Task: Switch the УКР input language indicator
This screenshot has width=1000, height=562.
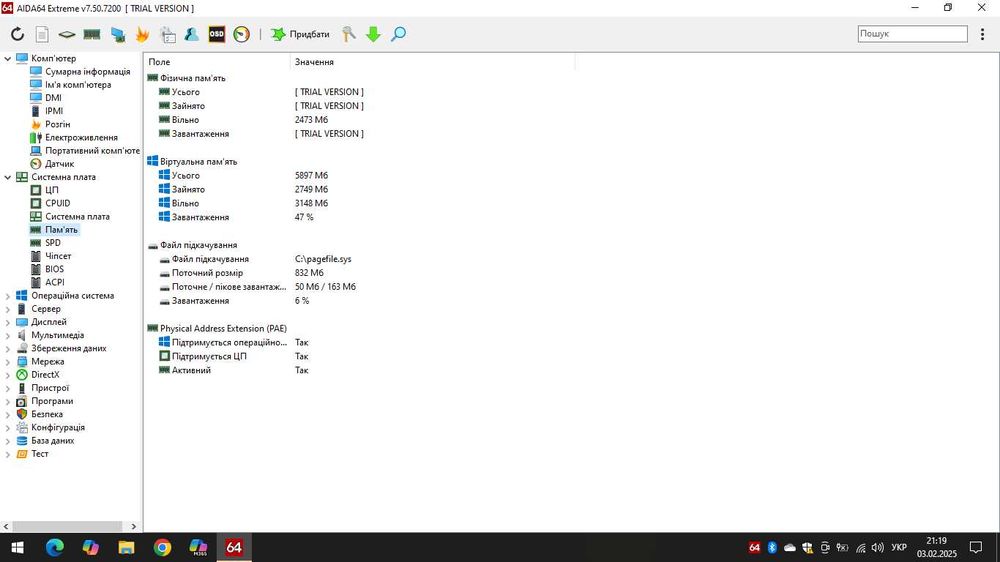Action: coord(899,547)
